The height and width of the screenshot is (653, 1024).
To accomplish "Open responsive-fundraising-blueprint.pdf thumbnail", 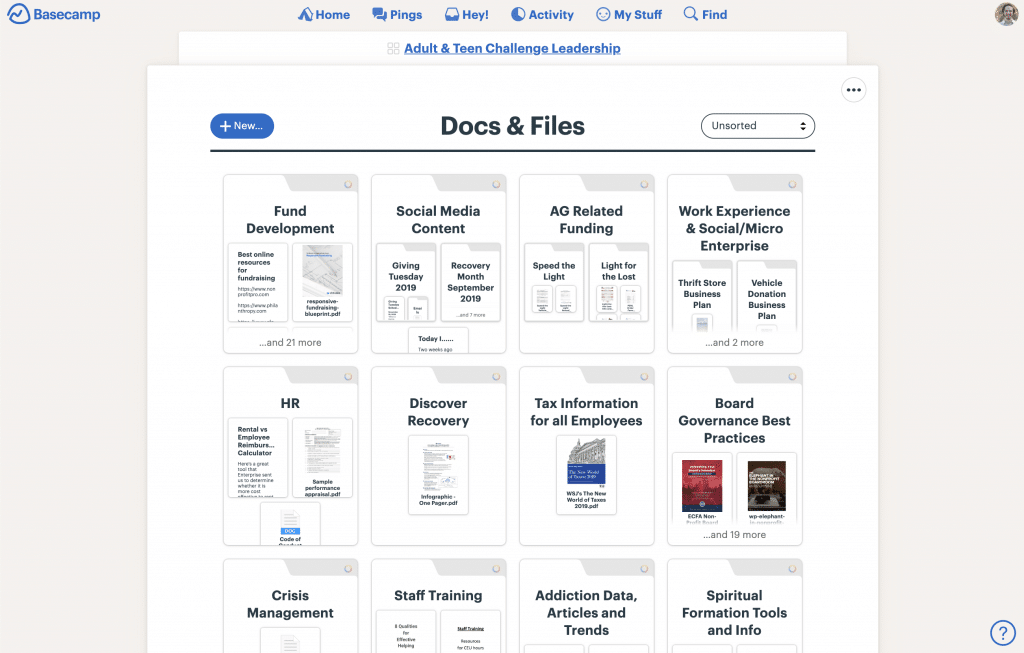I will (323, 282).
